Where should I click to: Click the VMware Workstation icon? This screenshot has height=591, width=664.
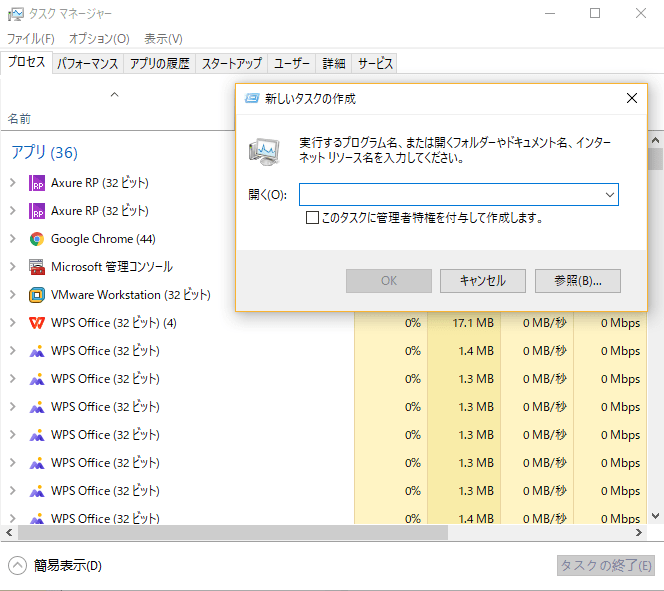point(37,295)
